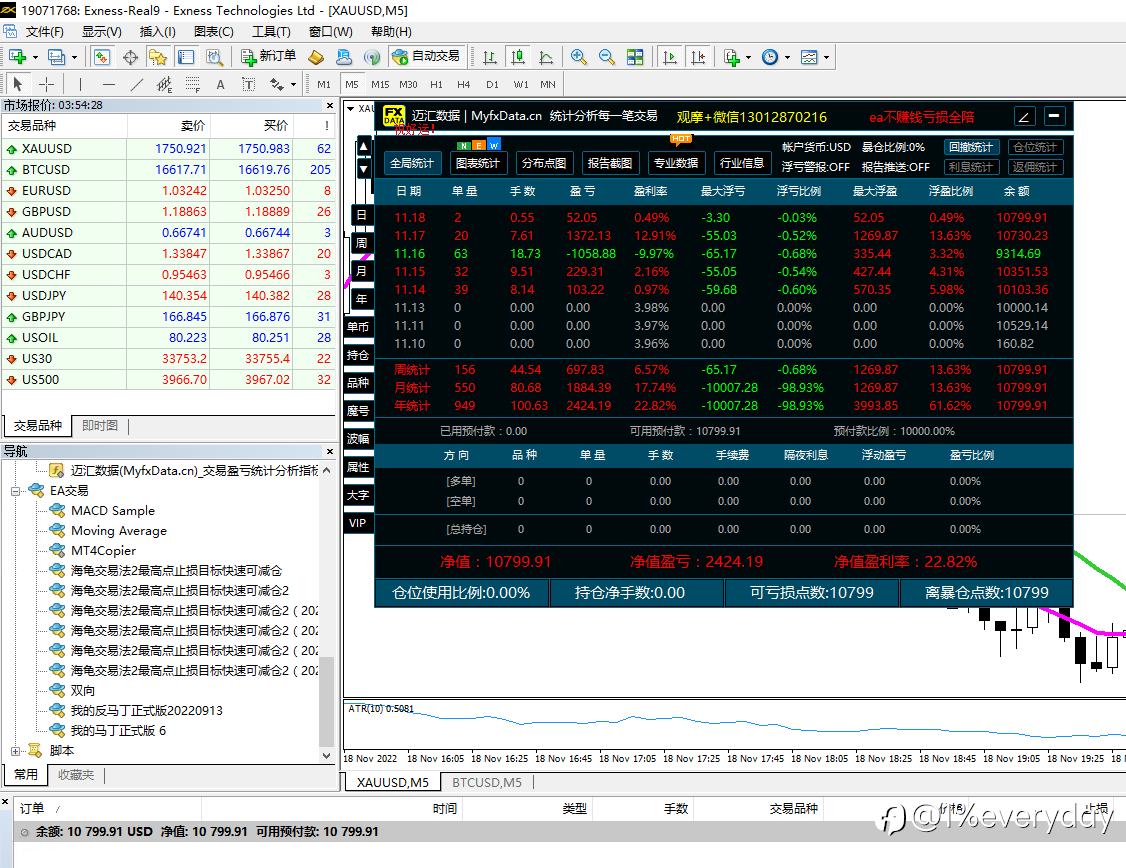
Task: Toggle chart auto scroll icon
Action: (x=669, y=57)
